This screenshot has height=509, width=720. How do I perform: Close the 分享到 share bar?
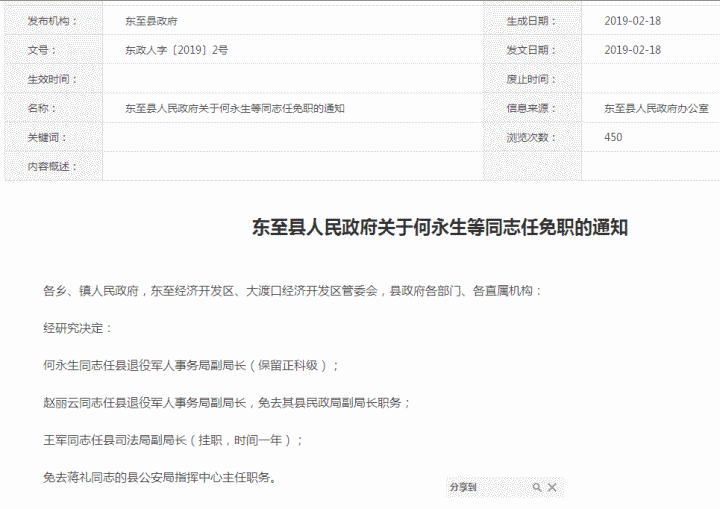click(552, 487)
